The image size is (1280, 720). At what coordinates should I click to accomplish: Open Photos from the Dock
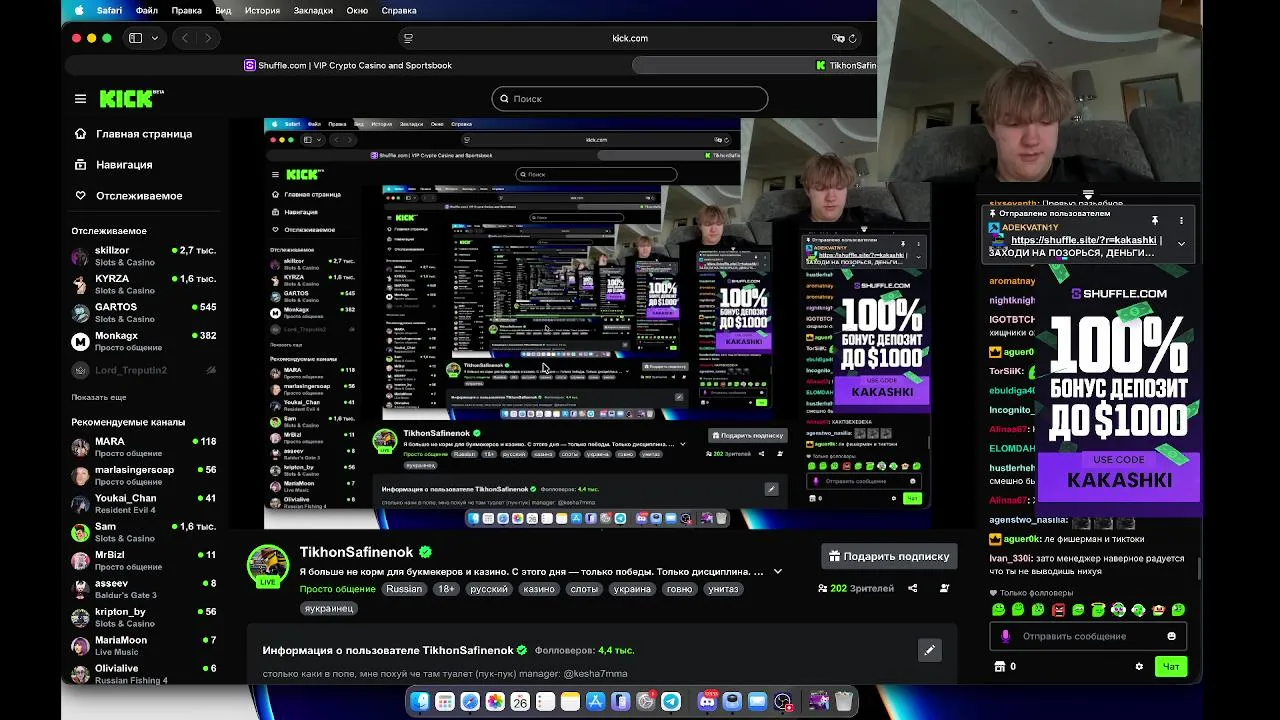[x=495, y=702]
